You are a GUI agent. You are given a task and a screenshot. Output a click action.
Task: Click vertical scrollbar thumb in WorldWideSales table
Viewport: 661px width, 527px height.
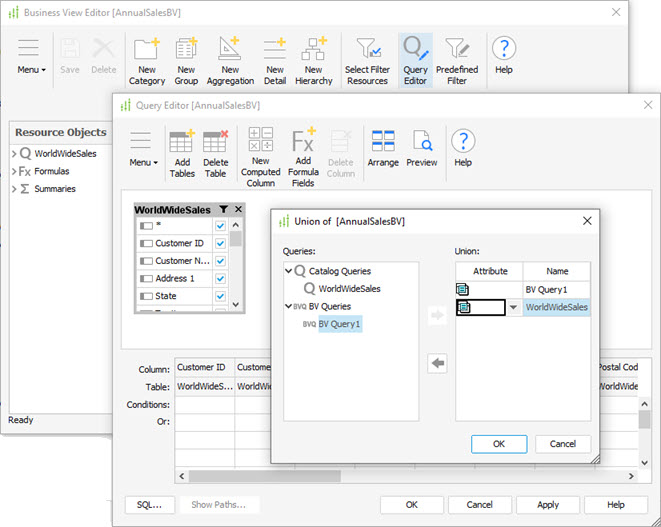click(236, 238)
